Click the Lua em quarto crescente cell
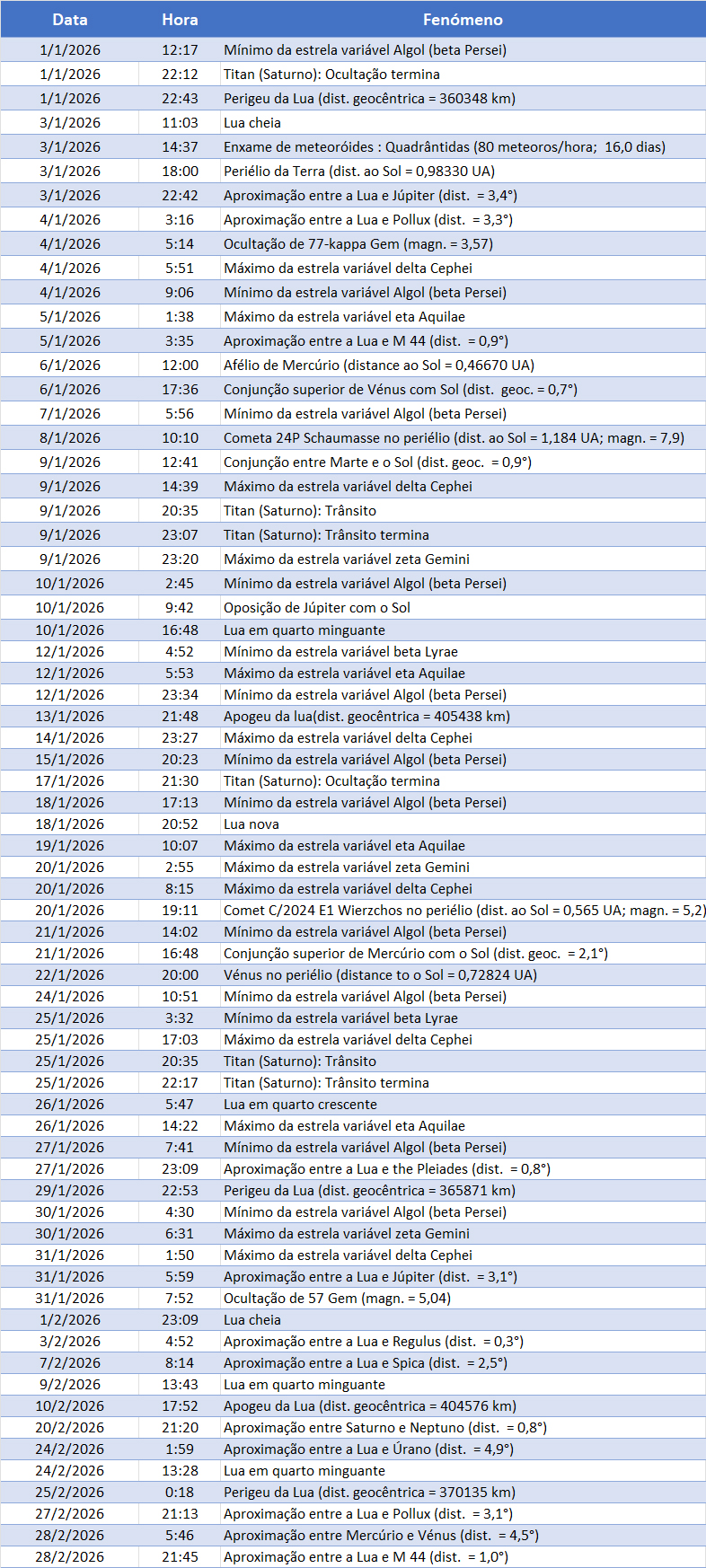This screenshot has height=1568, width=706. pyautogui.click(x=300, y=1104)
